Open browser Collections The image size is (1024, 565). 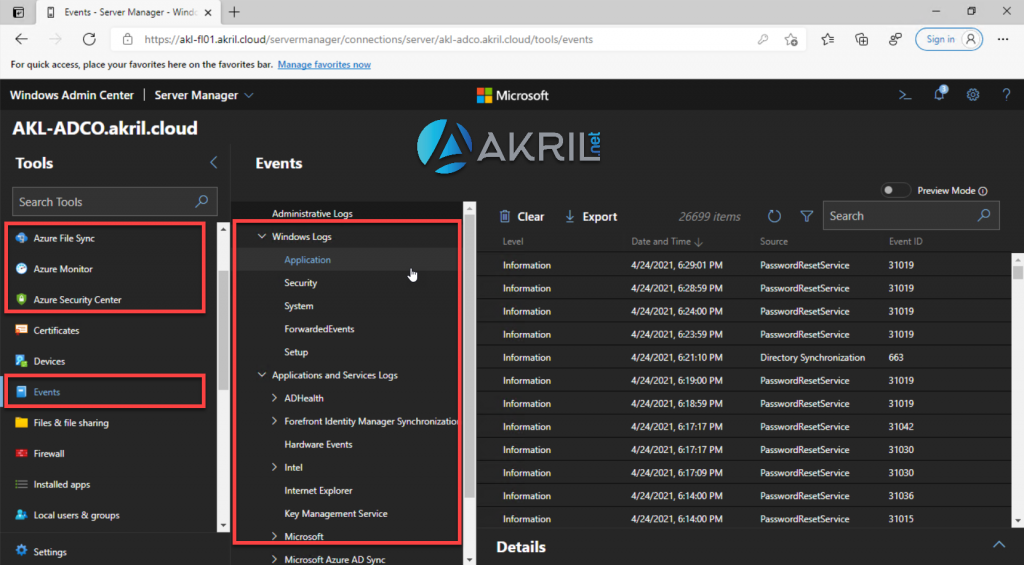click(861, 39)
